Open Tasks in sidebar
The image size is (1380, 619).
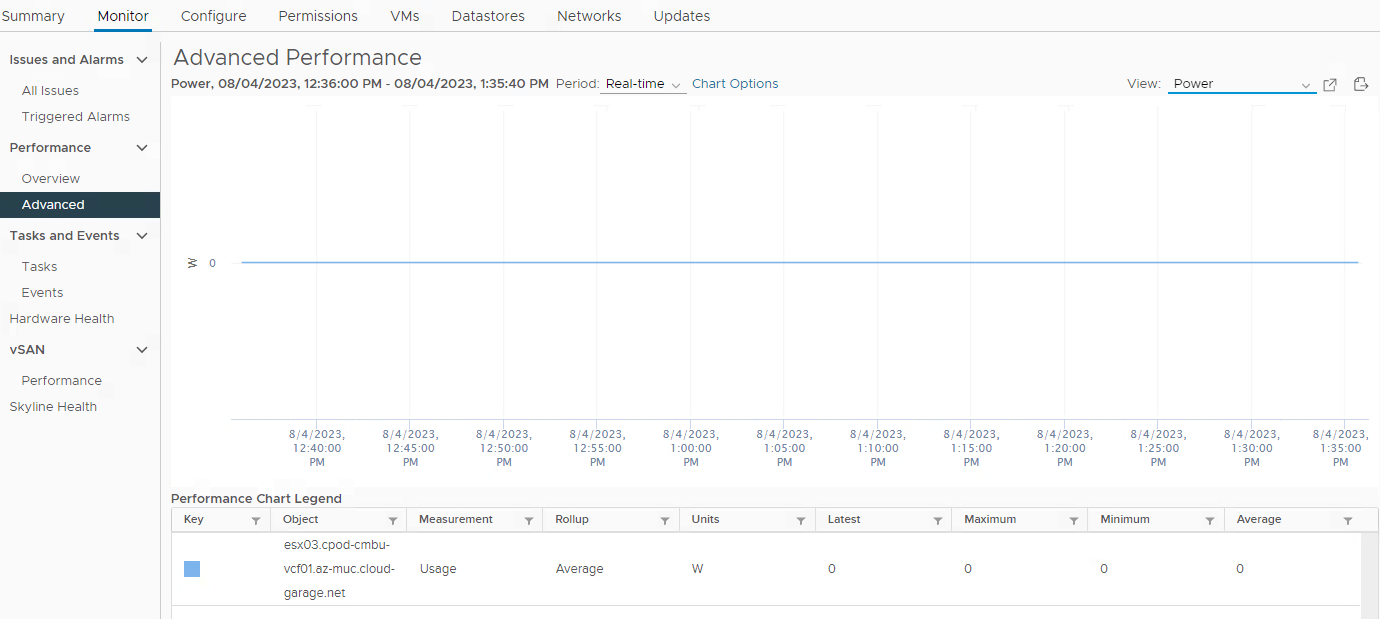pos(40,267)
